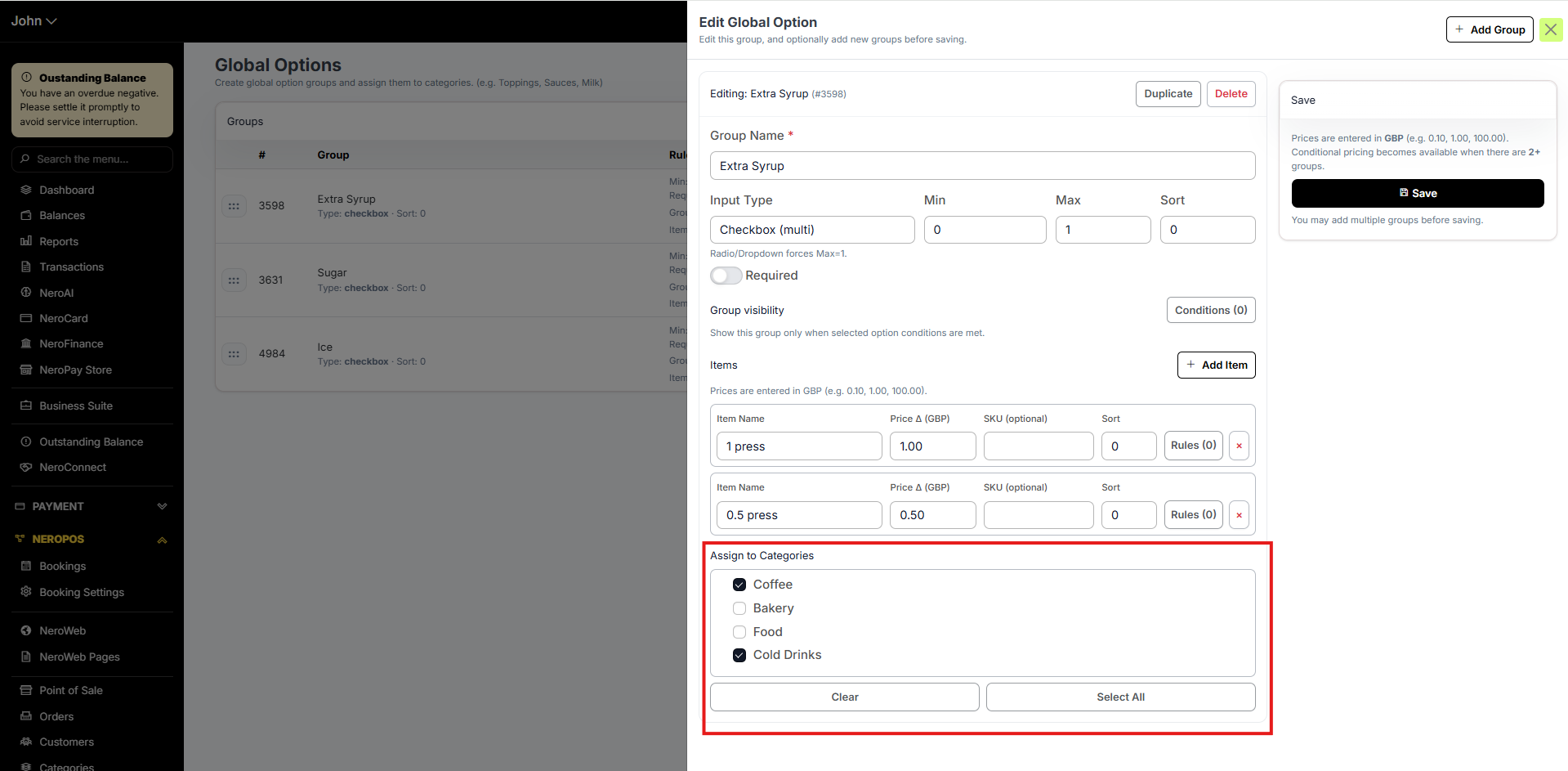Remove the 0.5 press item row
1568x771 pixels.
(1239, 515)
